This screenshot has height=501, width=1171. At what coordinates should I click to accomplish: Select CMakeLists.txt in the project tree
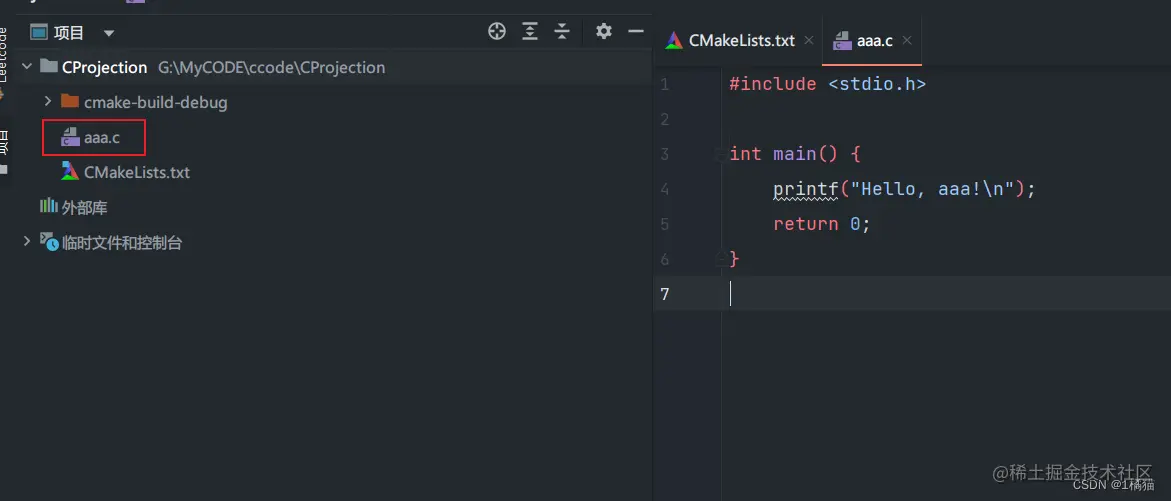pyautogui.click(x=137, y=172)
